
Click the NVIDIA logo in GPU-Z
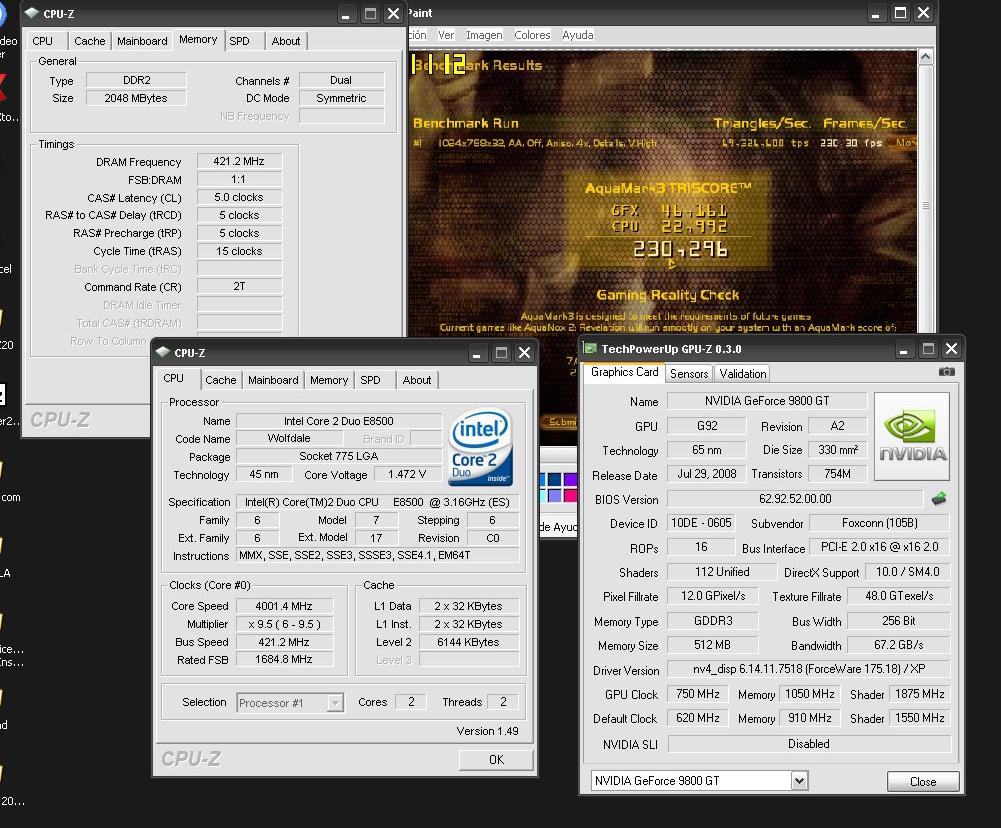click(912, 436)
